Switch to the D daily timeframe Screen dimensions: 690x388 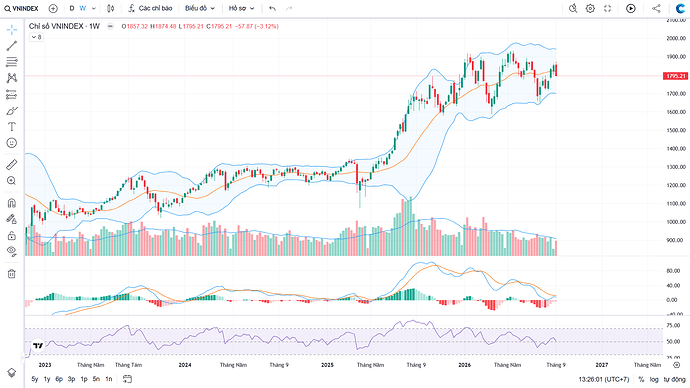pyautogui.click(x=72, y=8)
